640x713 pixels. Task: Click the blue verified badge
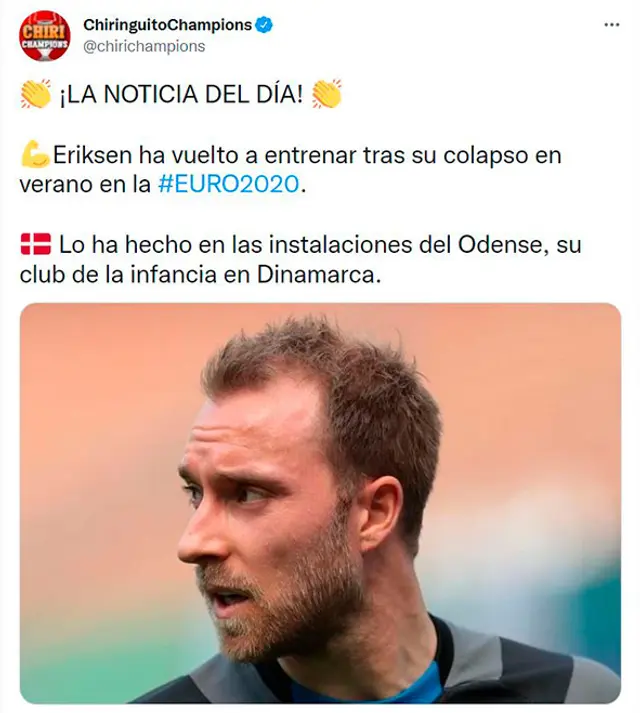tap(264, 25)
